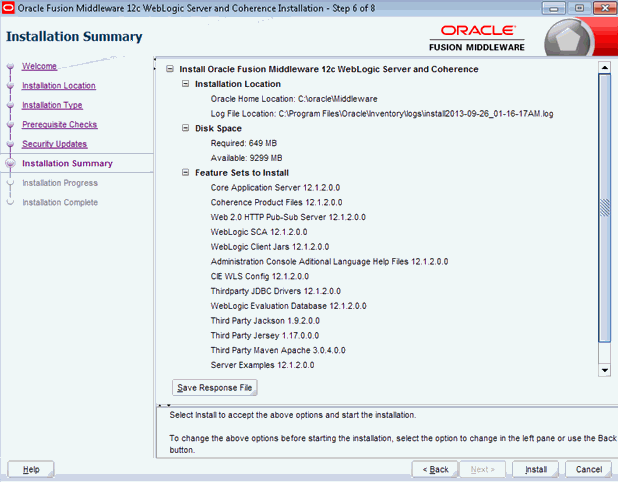The image size is (618, 482).
Task: Select CIE WLS Config 12.1.2.0.0 row
Action: (x=260, y=276)
